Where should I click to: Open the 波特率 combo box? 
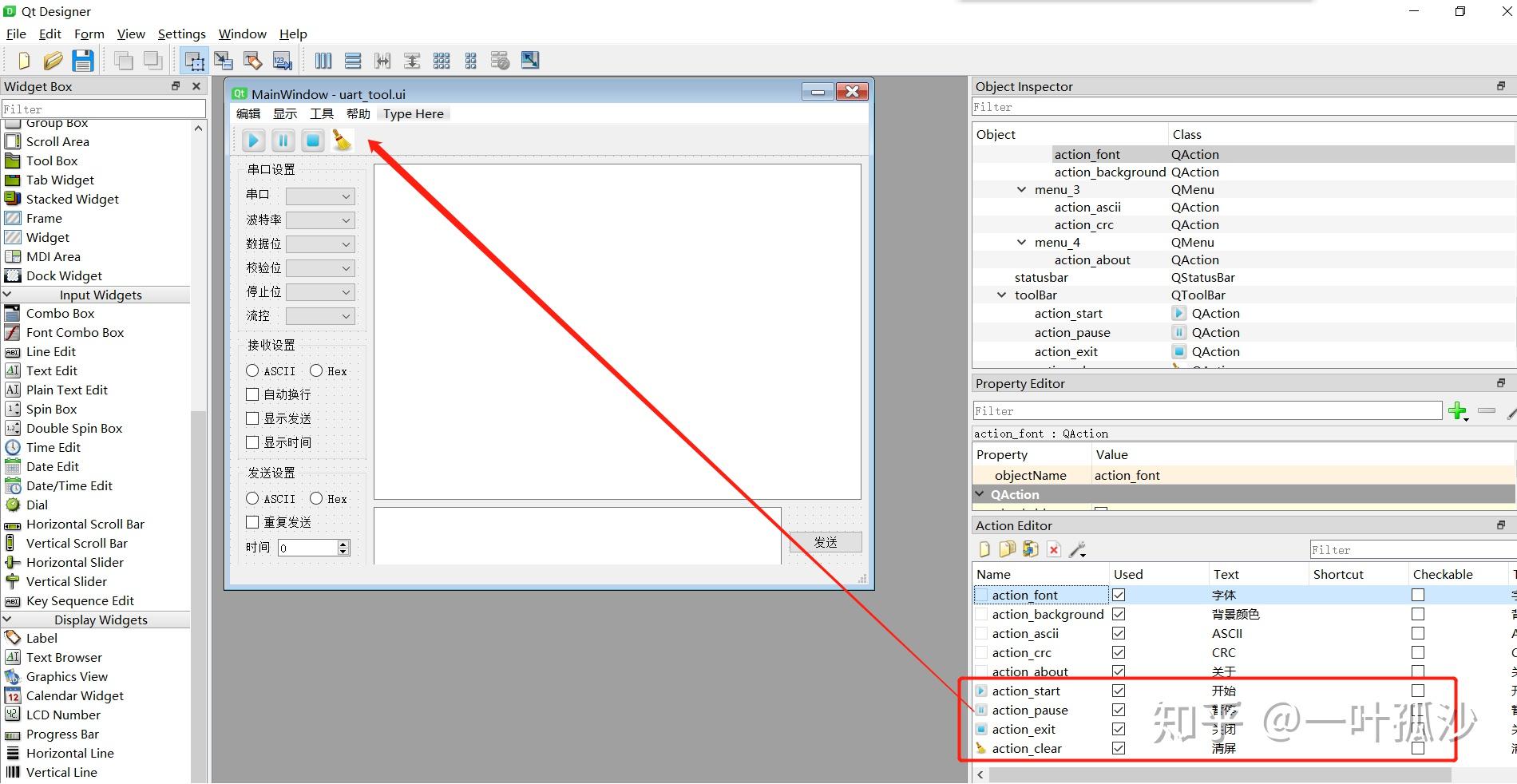pyautogui.click(x=320, y=220)
